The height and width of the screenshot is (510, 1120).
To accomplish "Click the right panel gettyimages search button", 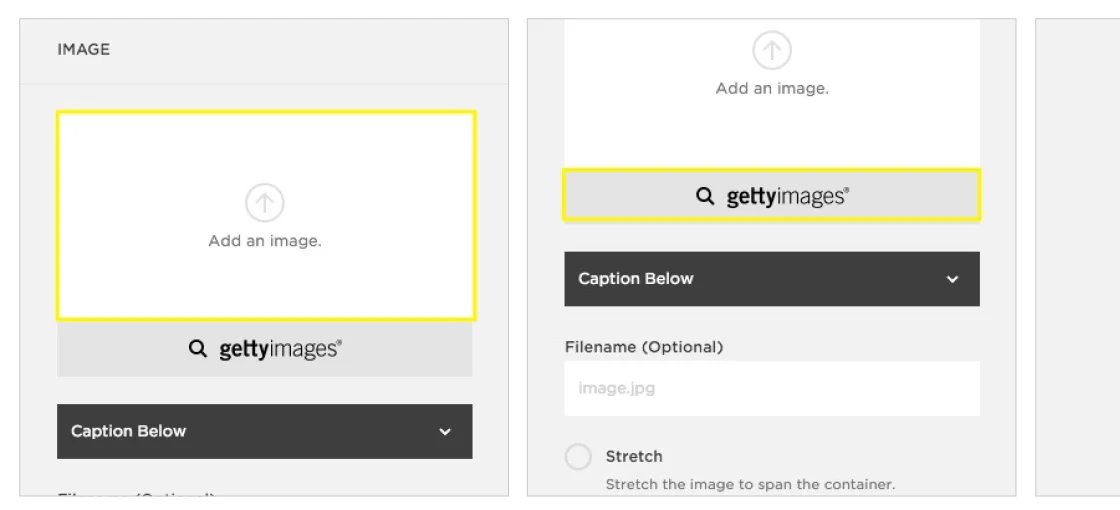I will click(x=772, y=196).
